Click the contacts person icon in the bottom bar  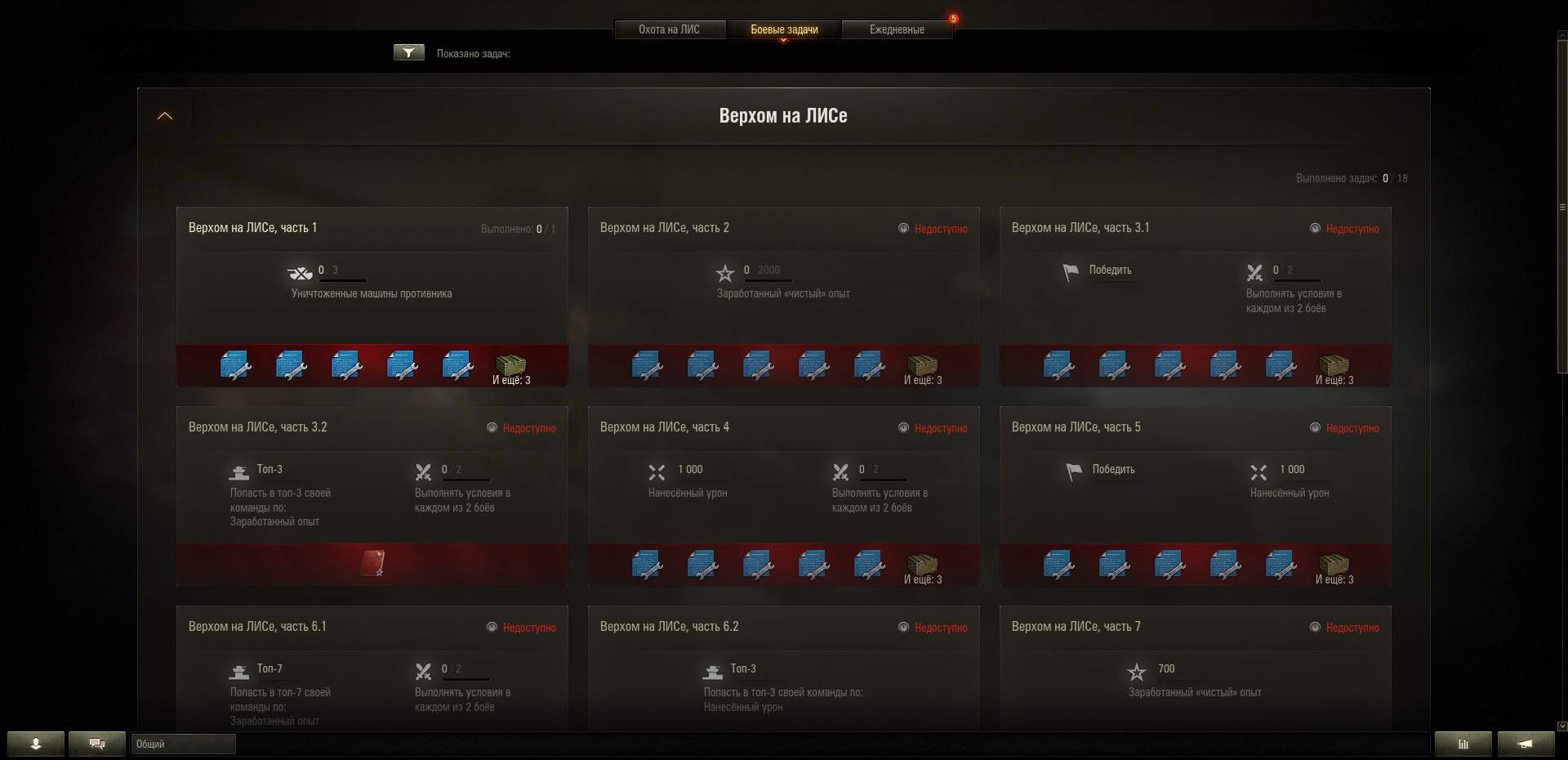[36, 744]
